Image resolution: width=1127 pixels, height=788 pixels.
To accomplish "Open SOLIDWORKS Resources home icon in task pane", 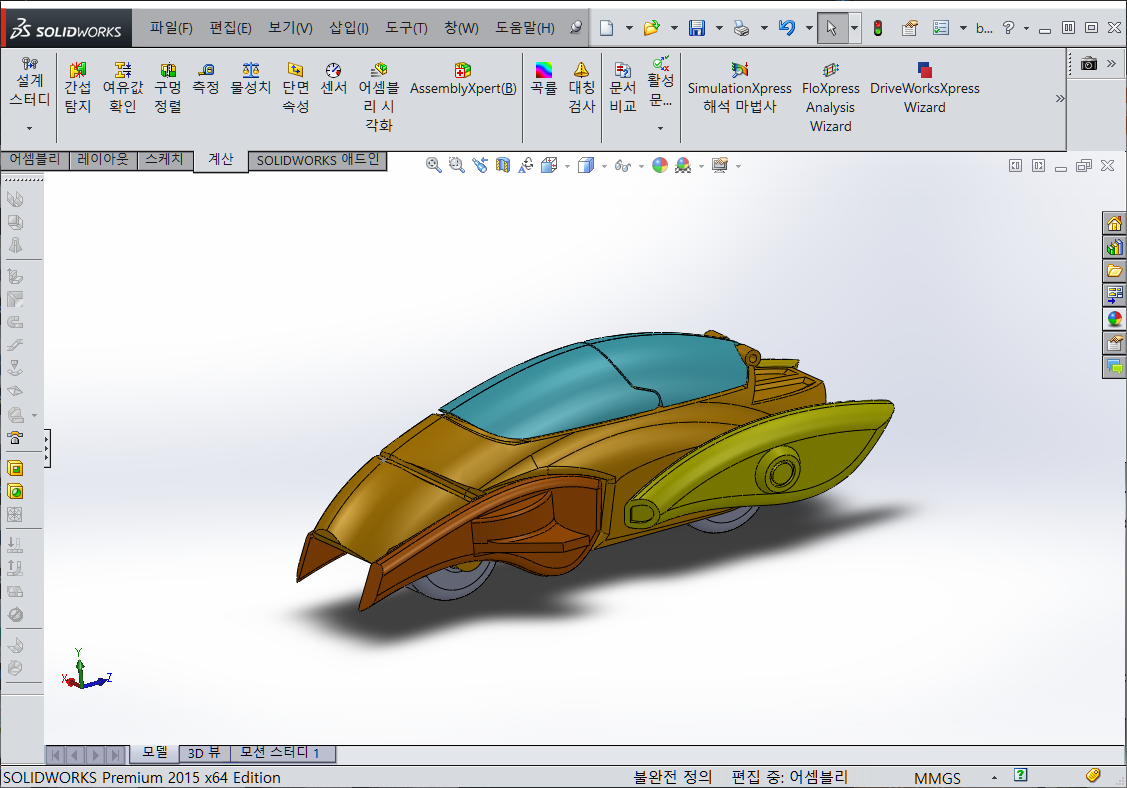I will coord(1114,224).
